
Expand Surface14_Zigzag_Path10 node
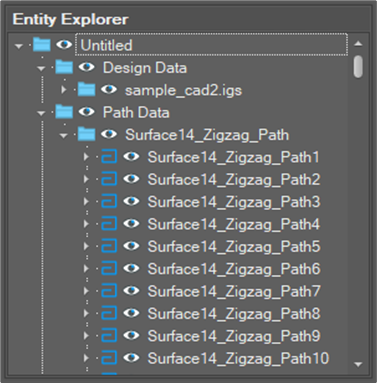pyautogui.click(x=86, y=358)
